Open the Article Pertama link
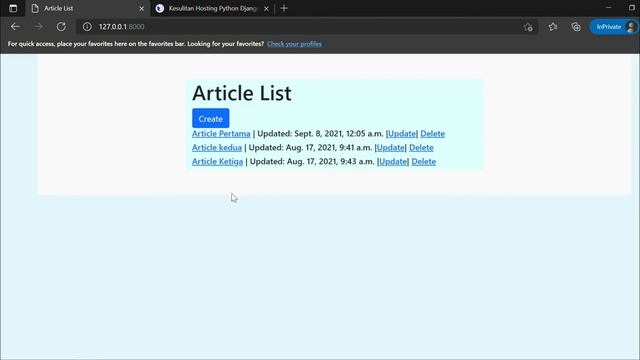The height and width of the screenshot is (360, 640). (x=221, y=133)
